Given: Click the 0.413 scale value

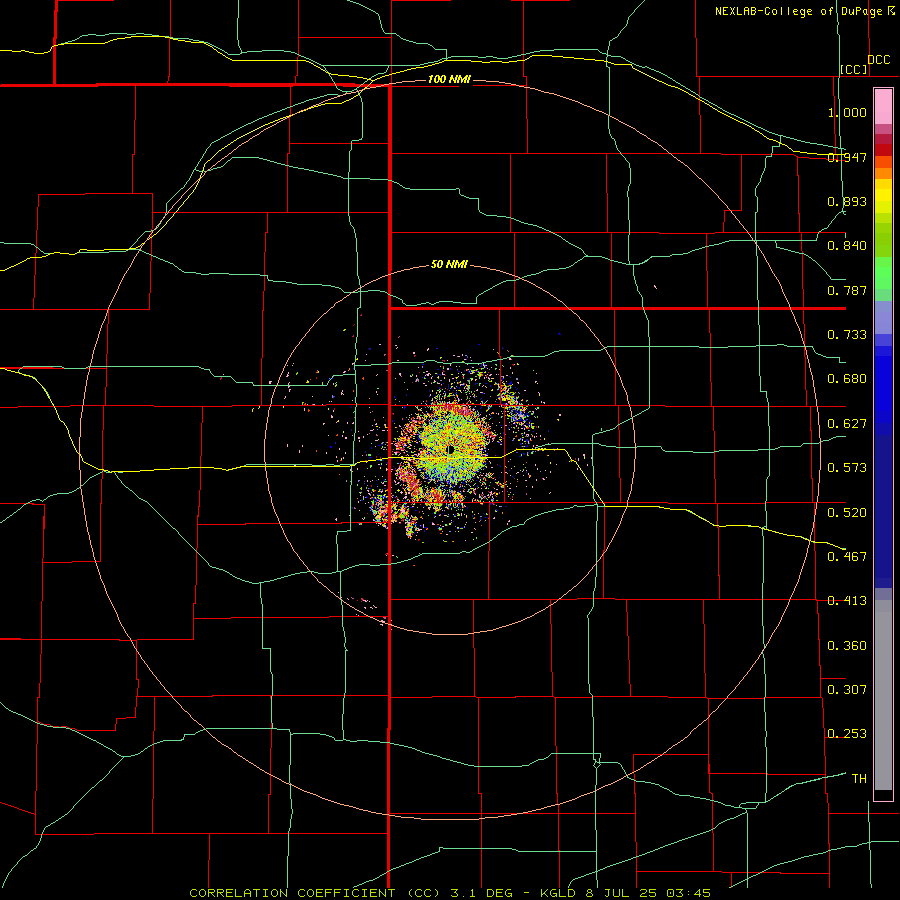Looking at the screenshot, I should coord(847,601).
